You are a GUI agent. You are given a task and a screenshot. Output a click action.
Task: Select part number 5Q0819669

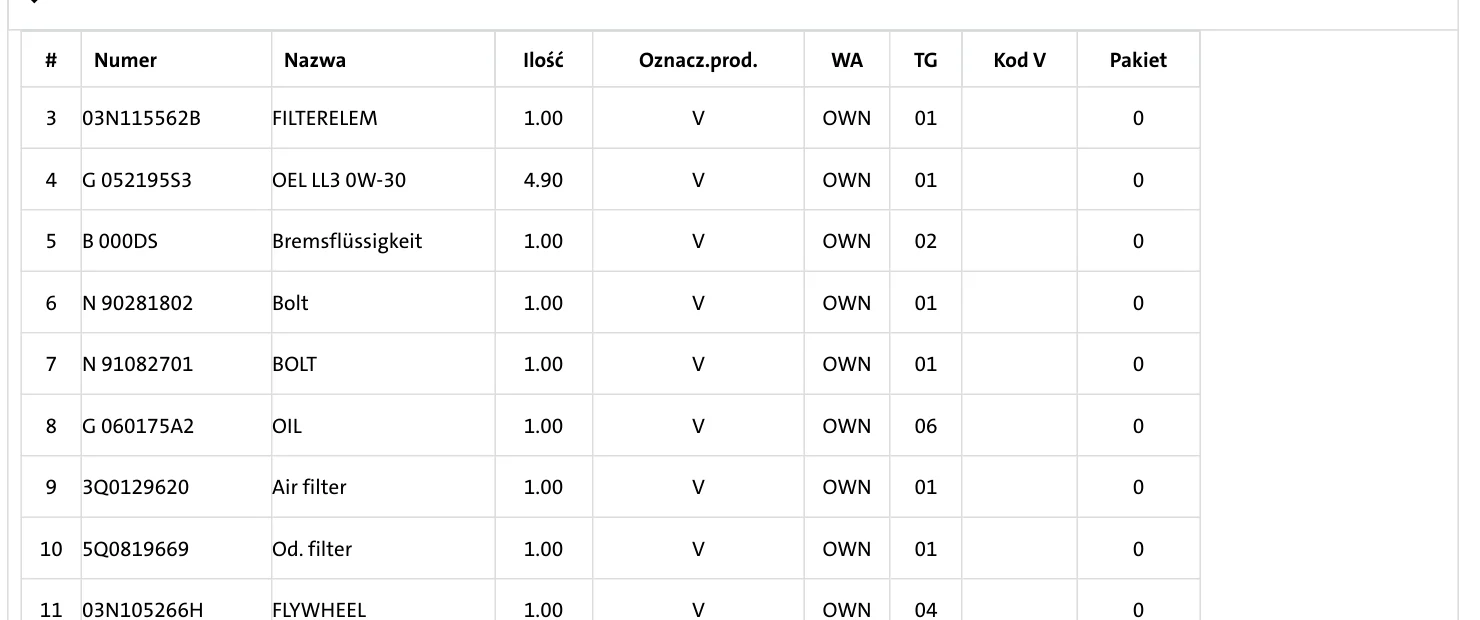[135, 550]
